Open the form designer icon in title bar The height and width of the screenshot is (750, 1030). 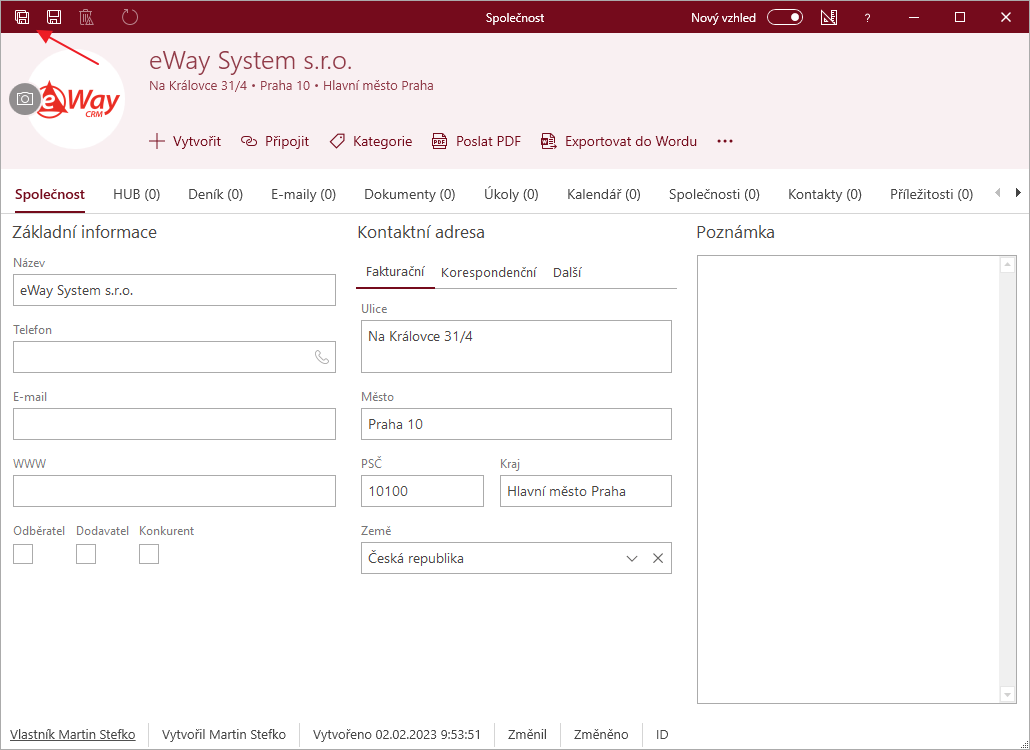829,18
